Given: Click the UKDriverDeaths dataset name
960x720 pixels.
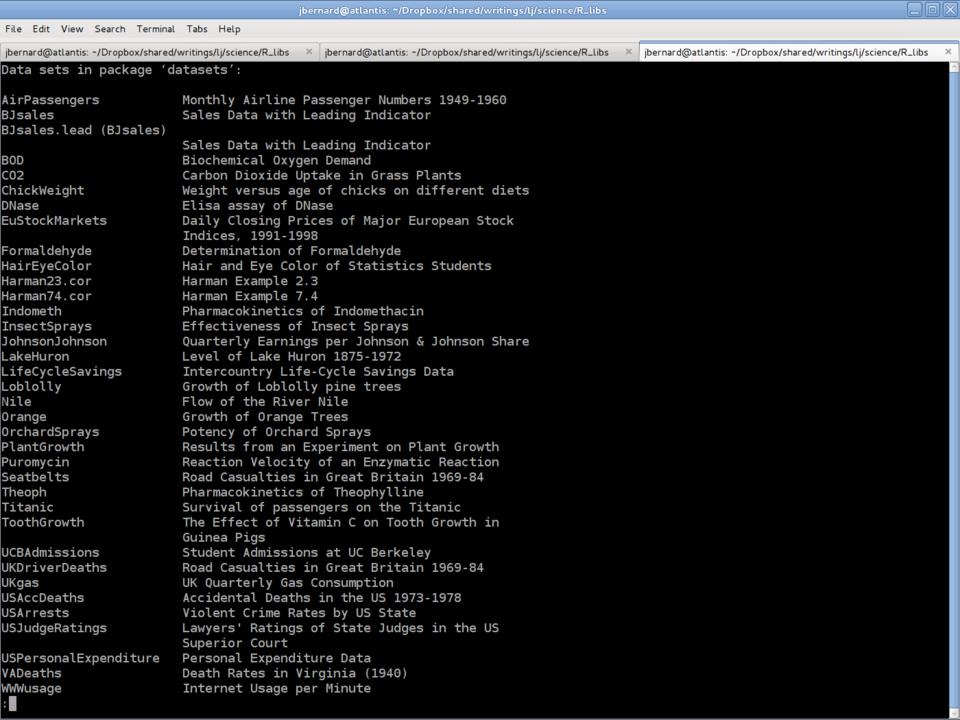Looking at the screenshot, I should (x=54, y=568).
